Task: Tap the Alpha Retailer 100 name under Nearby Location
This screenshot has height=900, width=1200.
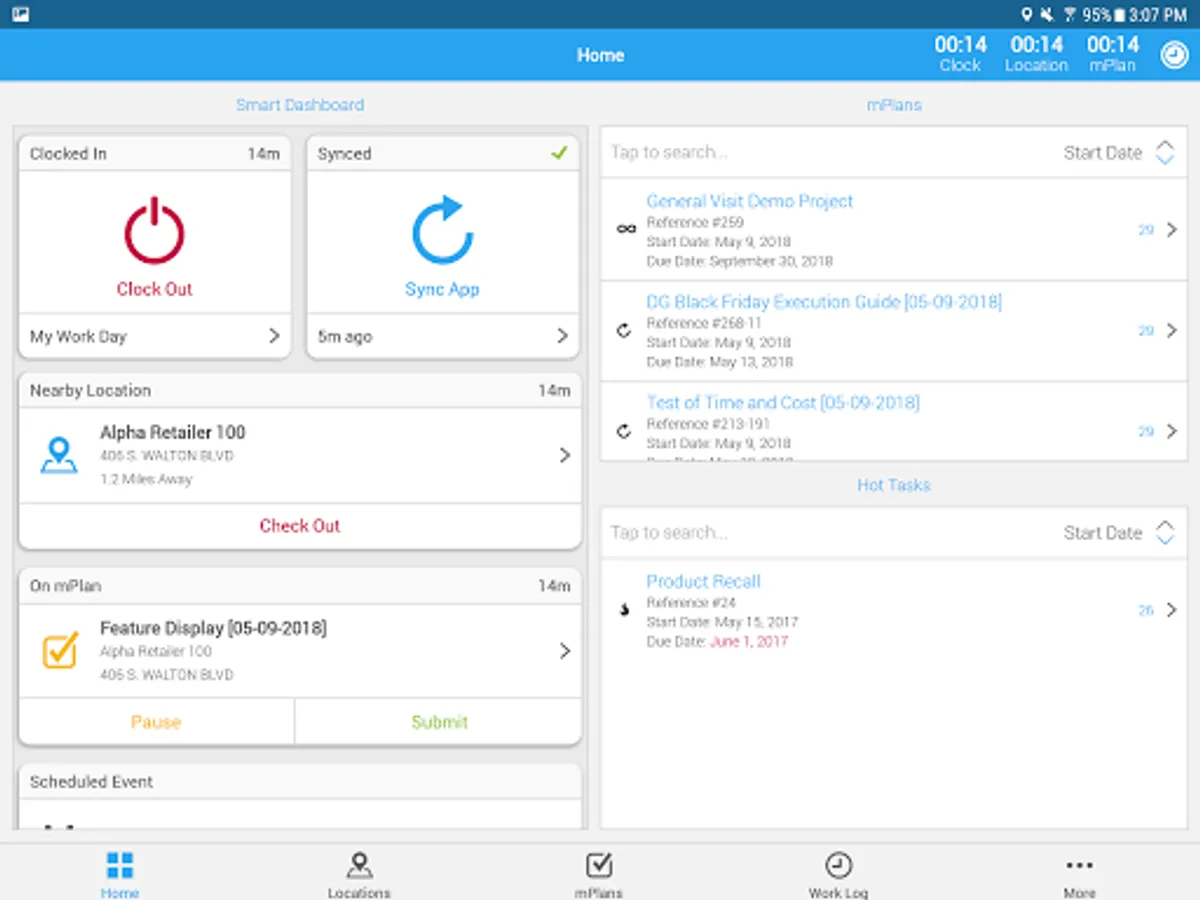Action: click(x=172, y=432)
